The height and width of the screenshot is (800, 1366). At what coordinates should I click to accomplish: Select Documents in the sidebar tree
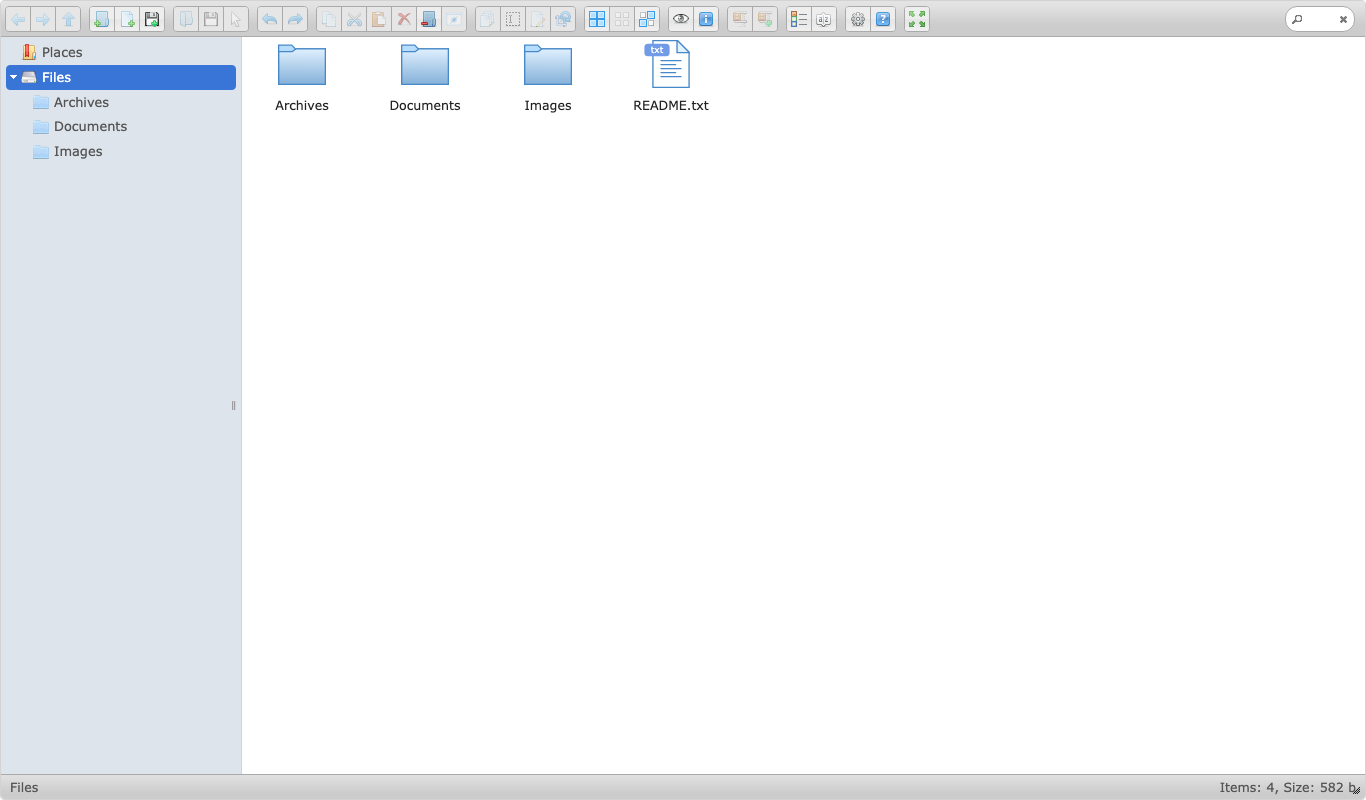click(121, 127)
